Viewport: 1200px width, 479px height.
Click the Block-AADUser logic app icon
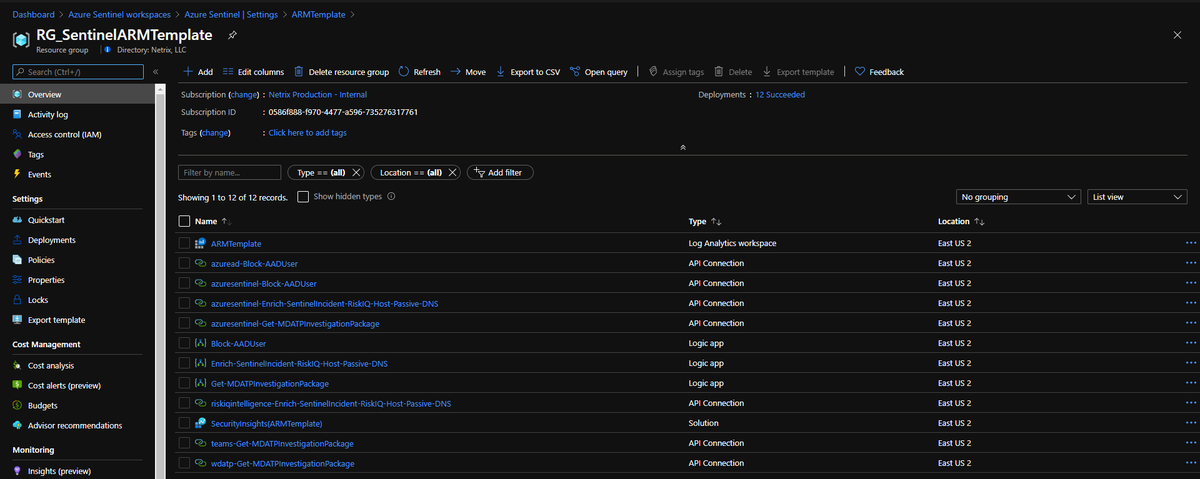click(x=200, y=343)
